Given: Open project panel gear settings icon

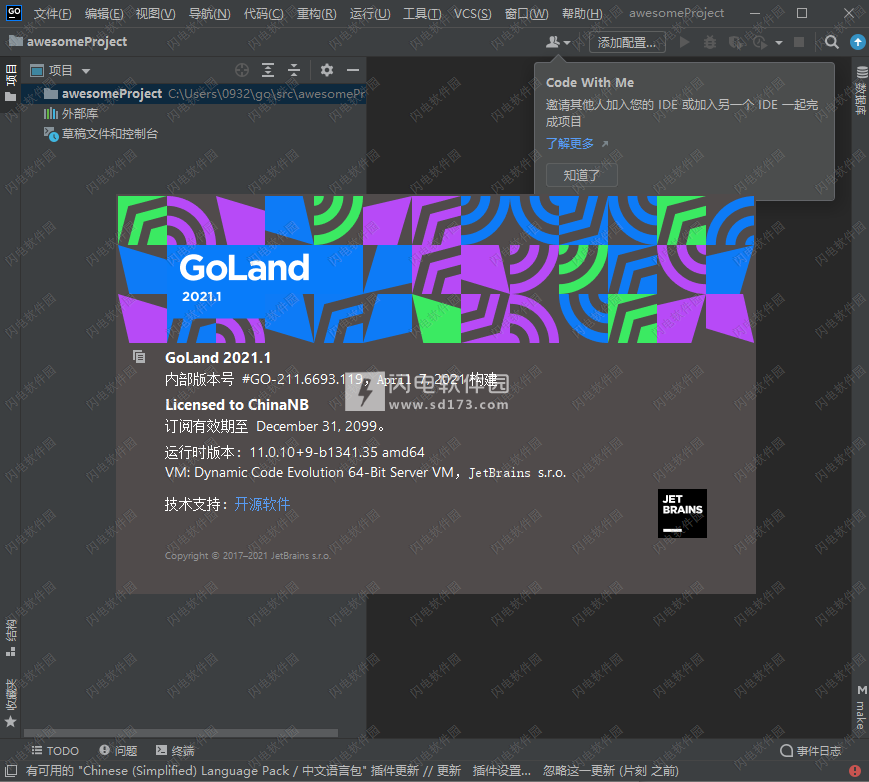Looking at the screenshot, I should point(327,70).
